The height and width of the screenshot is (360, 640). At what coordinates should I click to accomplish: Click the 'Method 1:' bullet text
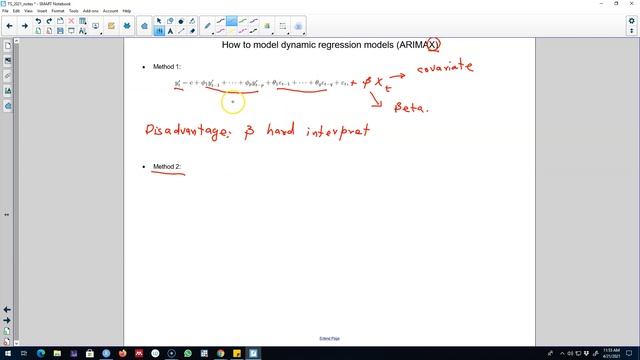point(167,67)
